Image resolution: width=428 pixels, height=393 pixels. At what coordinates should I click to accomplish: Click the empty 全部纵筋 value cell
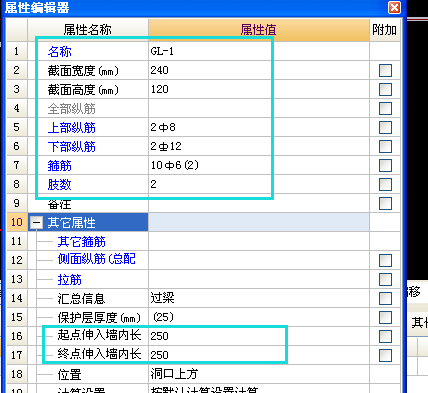coord(259,108)
